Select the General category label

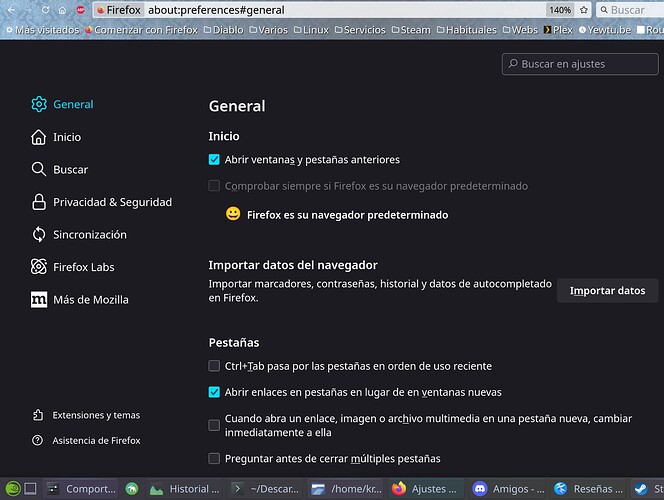(73, 104)
